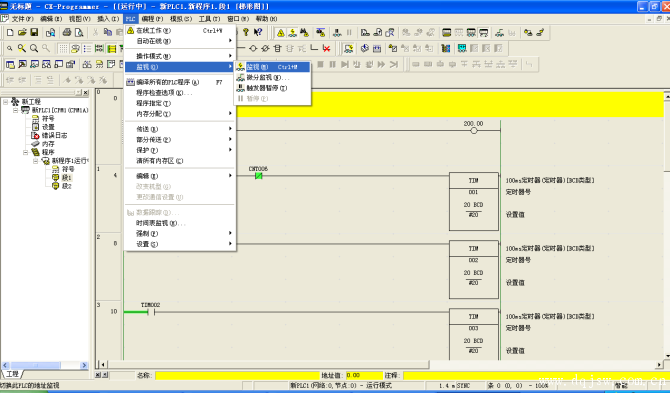Click the Print toolbar icon

coord(67,32)
